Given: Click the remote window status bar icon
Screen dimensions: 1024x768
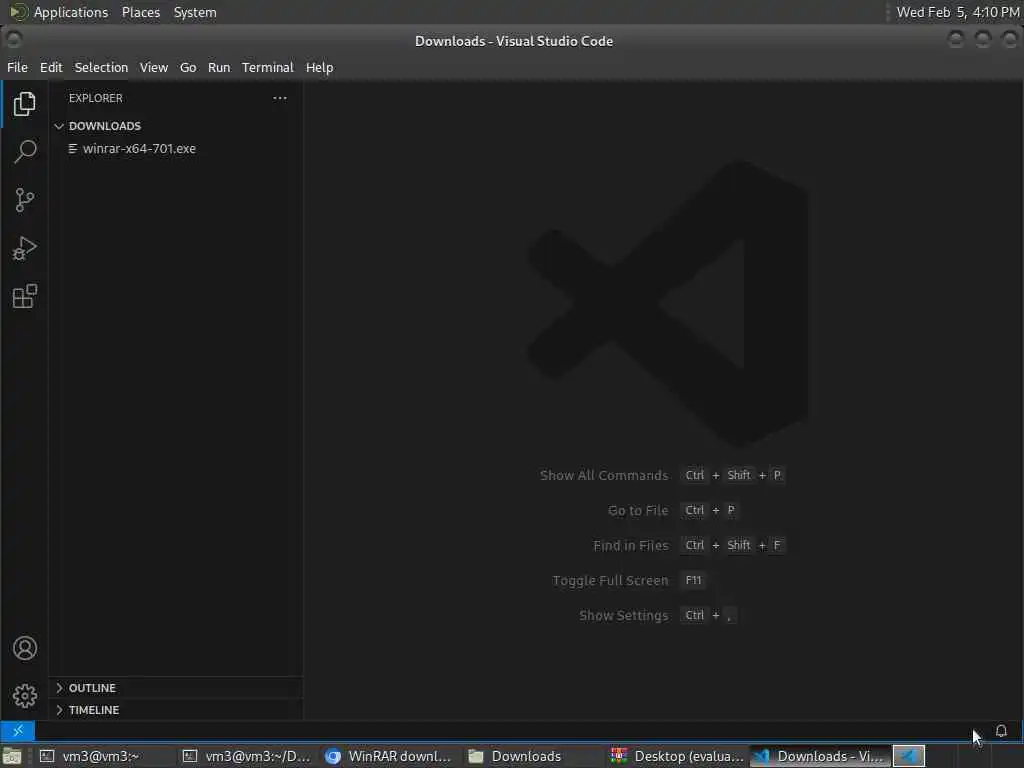Looking at the screenshot, I should tap(18, 731).
